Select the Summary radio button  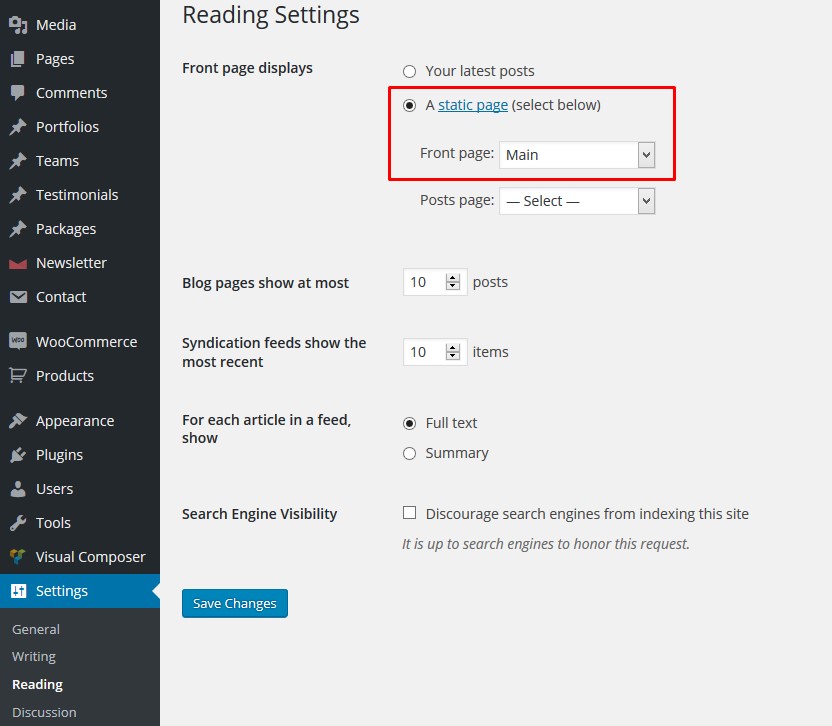click(409, 453)
